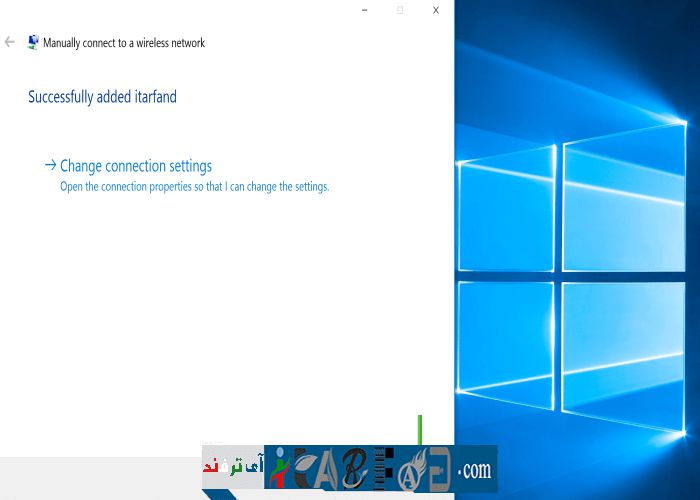This screenshot has width=700, height=500.
Task: Click the gray footer bar of the wizard
Action: click(100, 478)
